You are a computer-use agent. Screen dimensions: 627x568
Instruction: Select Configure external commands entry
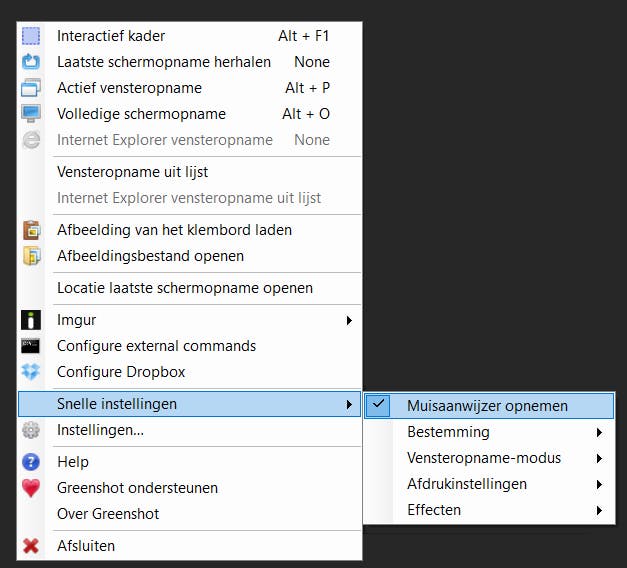click(x=156, y=346)
